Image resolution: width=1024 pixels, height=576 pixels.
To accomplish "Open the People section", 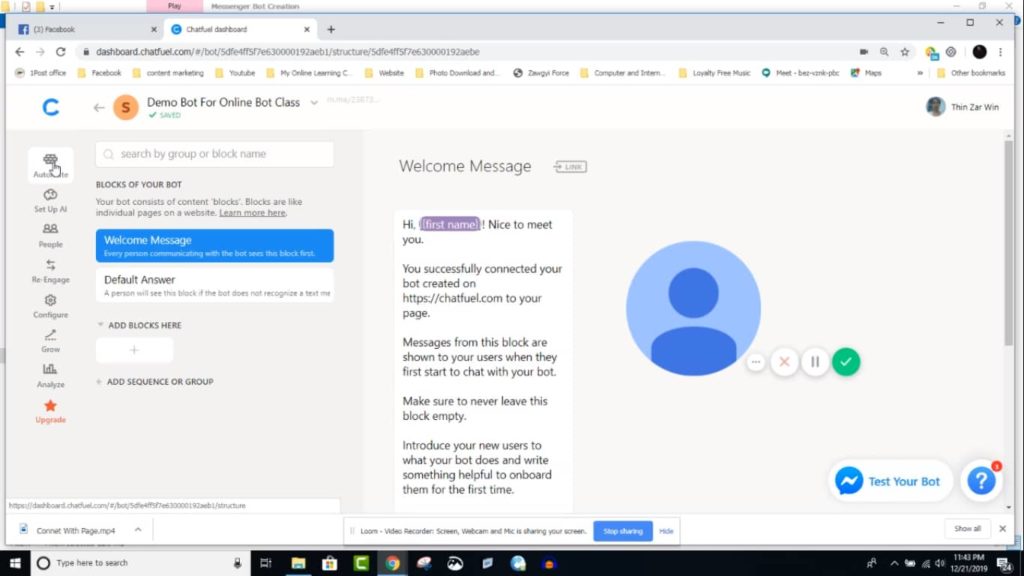I will click(50, 235).
